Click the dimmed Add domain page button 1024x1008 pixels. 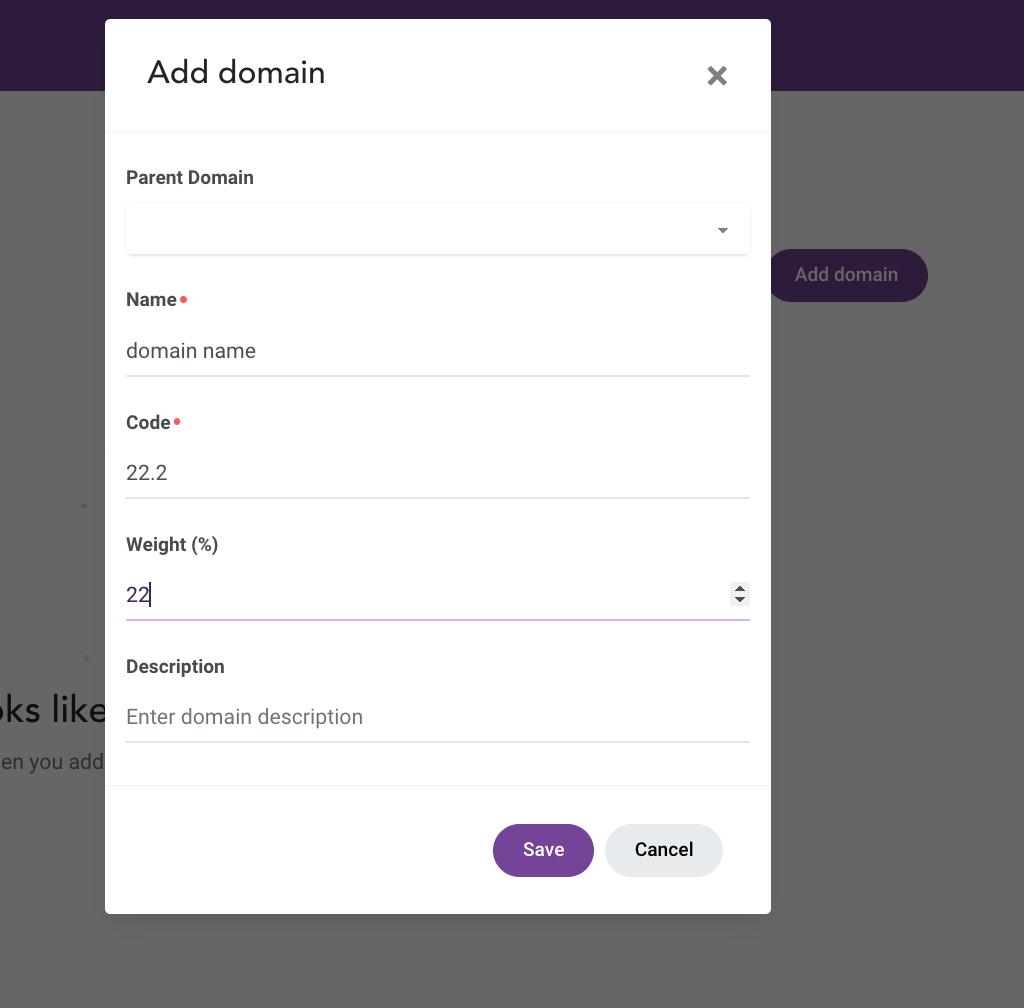(x=848, y=275)
